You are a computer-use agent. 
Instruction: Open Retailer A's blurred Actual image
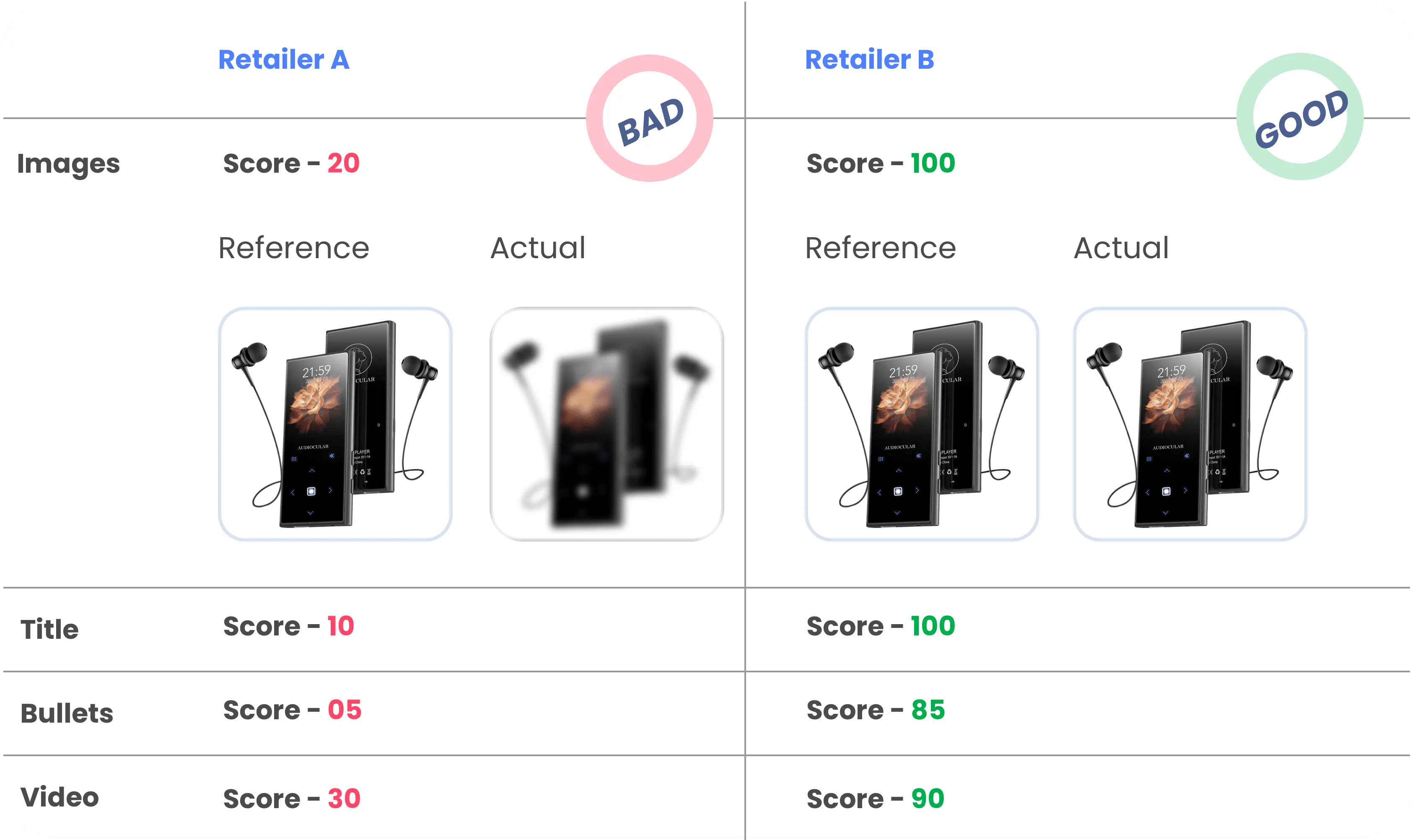click(606, 424)
